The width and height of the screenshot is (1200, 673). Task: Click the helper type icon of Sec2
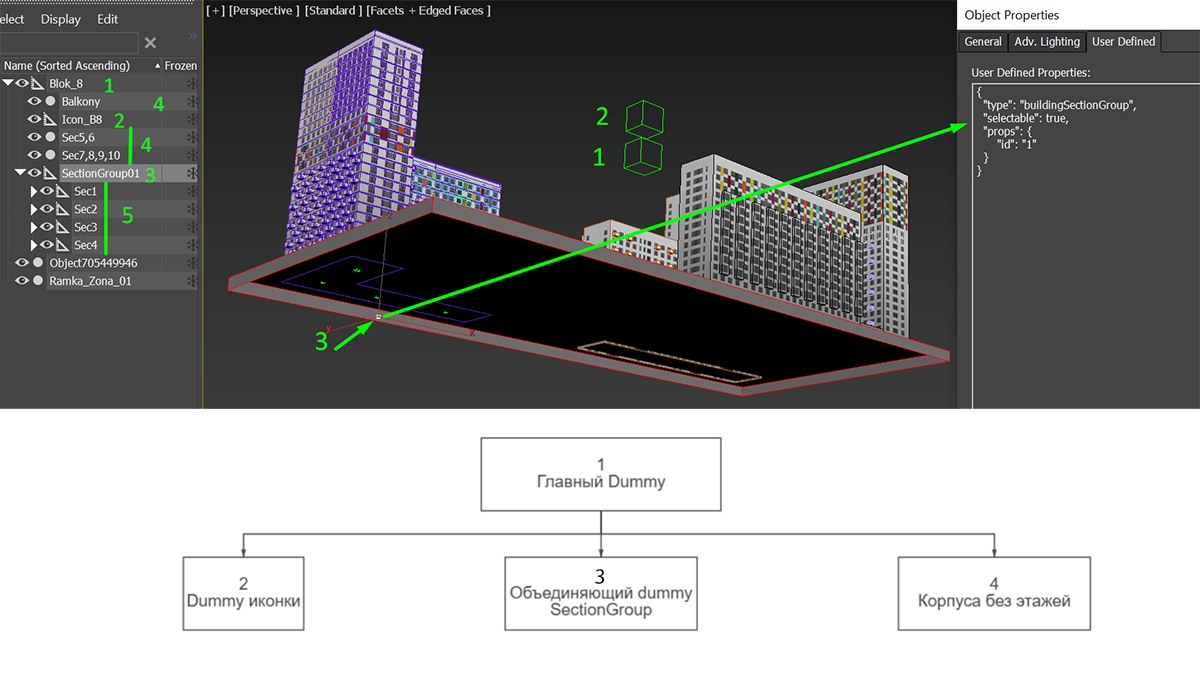pos(63,209)
